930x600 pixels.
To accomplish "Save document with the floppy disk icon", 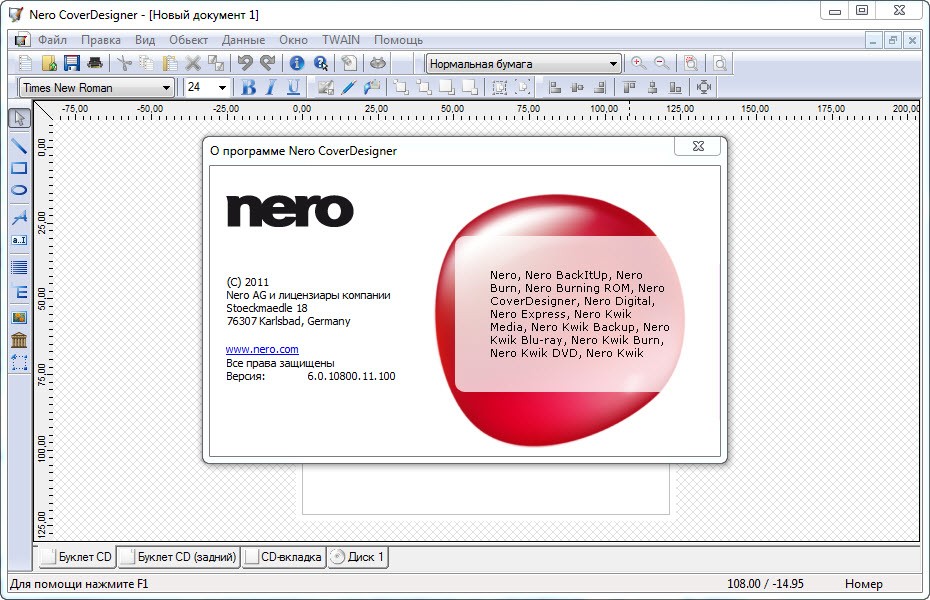I will (x=72, y=63).
